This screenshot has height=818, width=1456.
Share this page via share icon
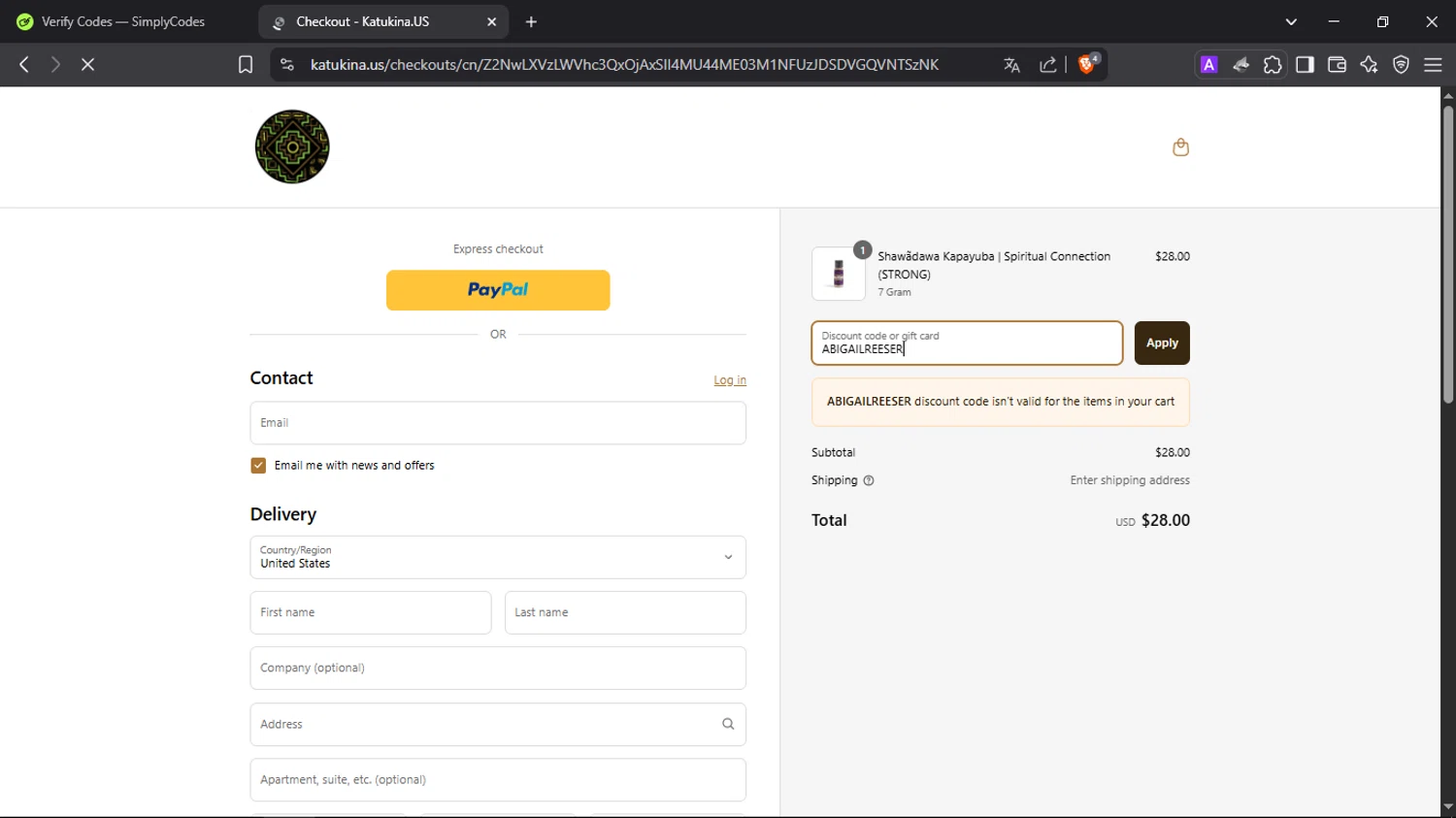tap(1048, 65)
